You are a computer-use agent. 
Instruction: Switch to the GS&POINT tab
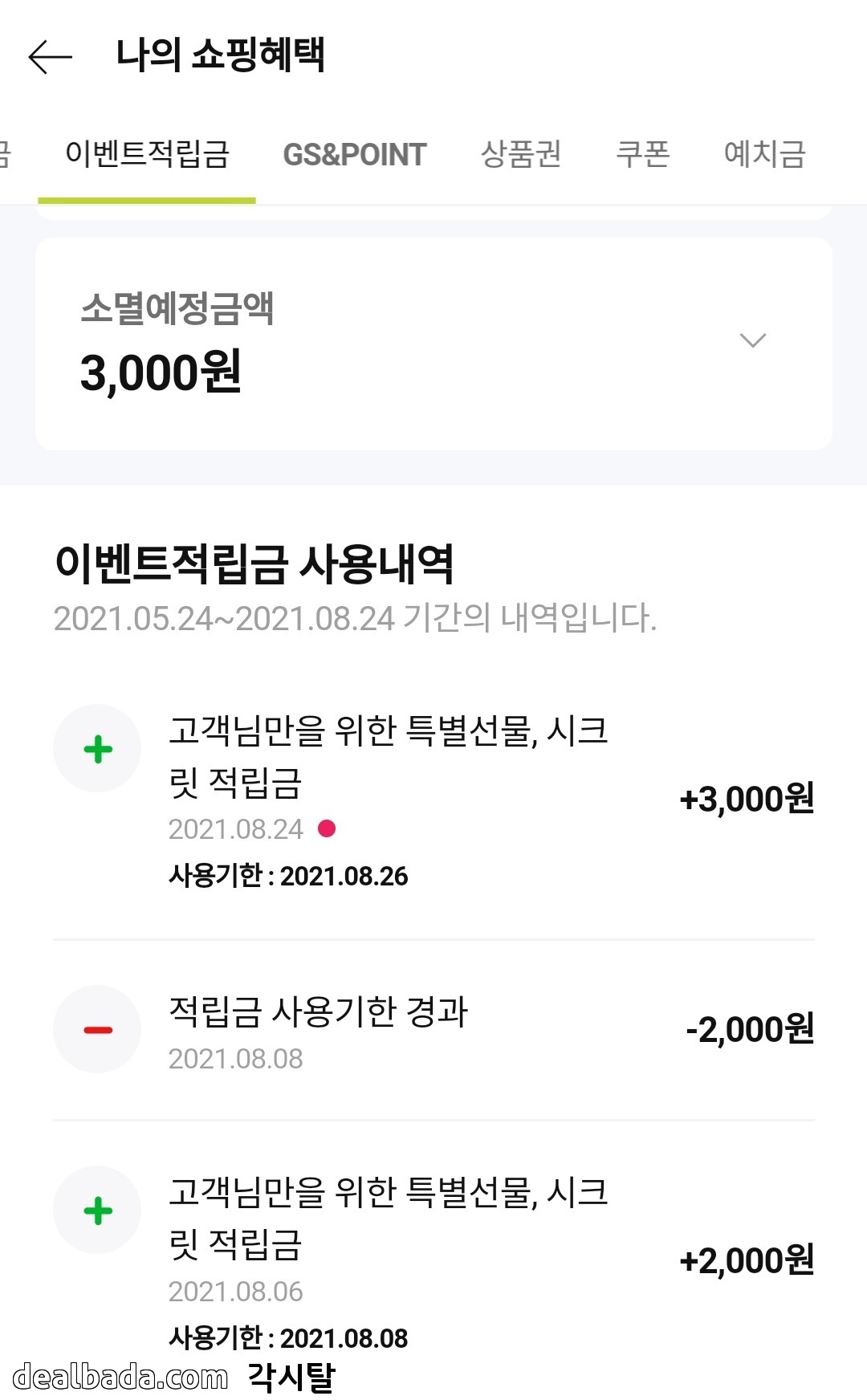[354, 155]
